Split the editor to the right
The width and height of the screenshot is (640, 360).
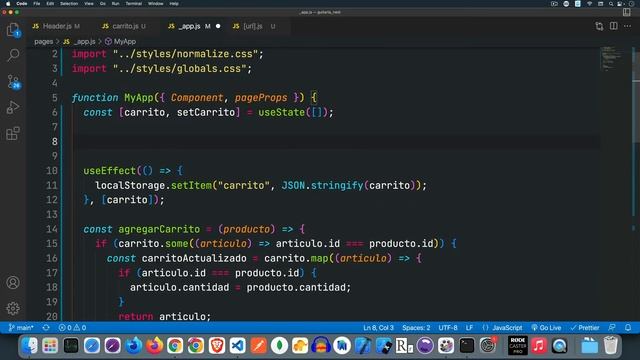[613, 26]
